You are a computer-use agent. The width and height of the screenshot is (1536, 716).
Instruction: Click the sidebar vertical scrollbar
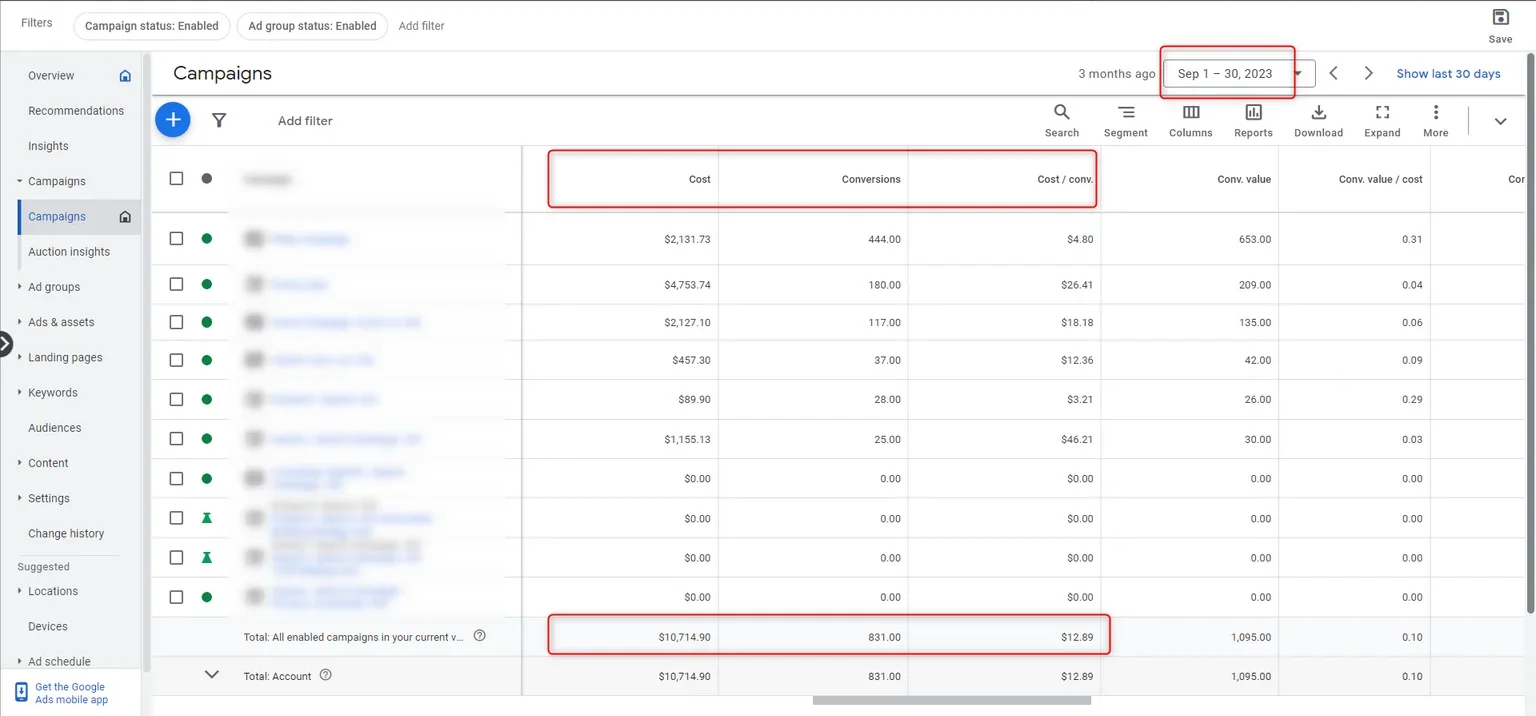click(x=147, y=363)
